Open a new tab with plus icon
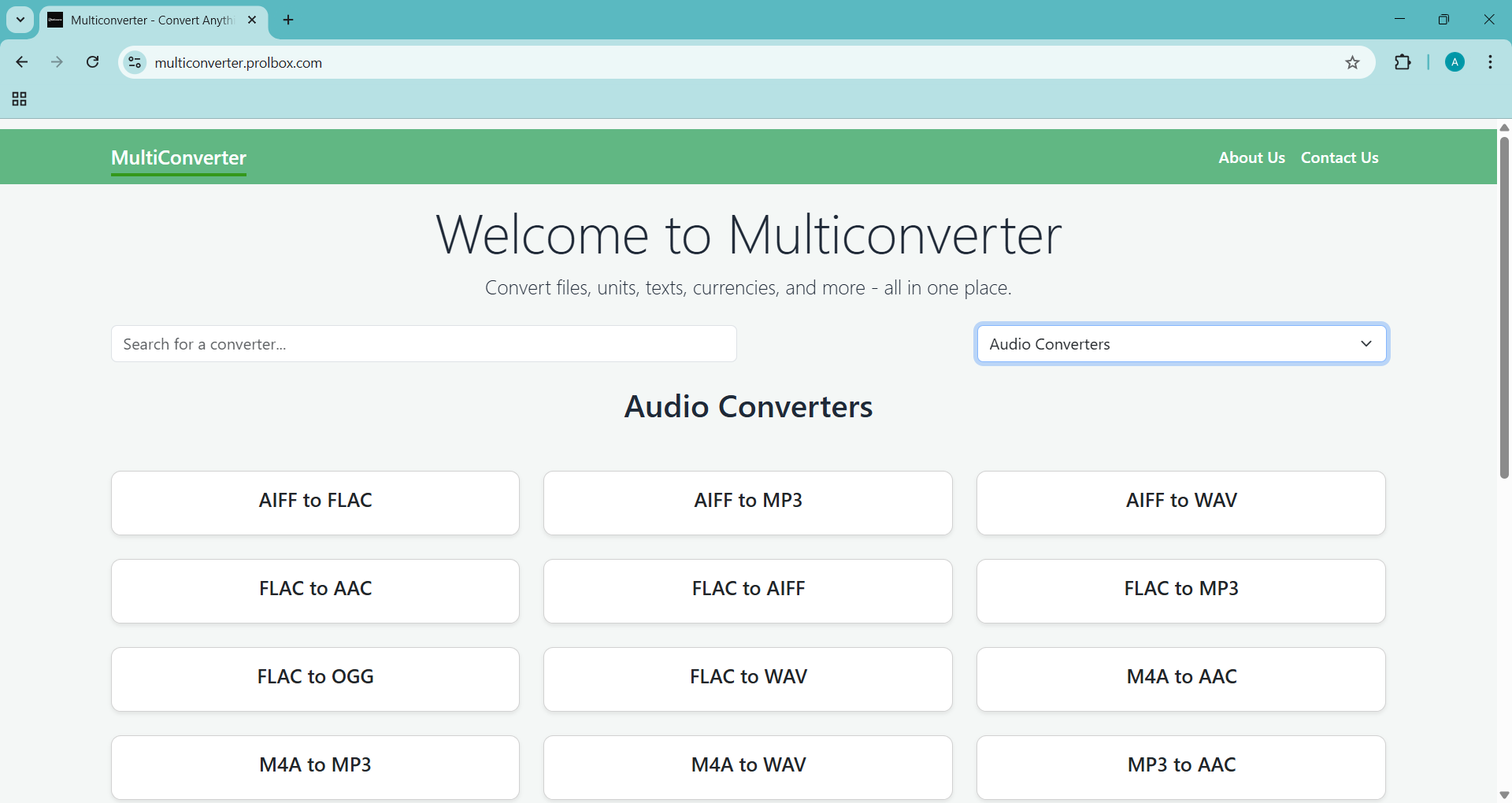 [288, 20]
